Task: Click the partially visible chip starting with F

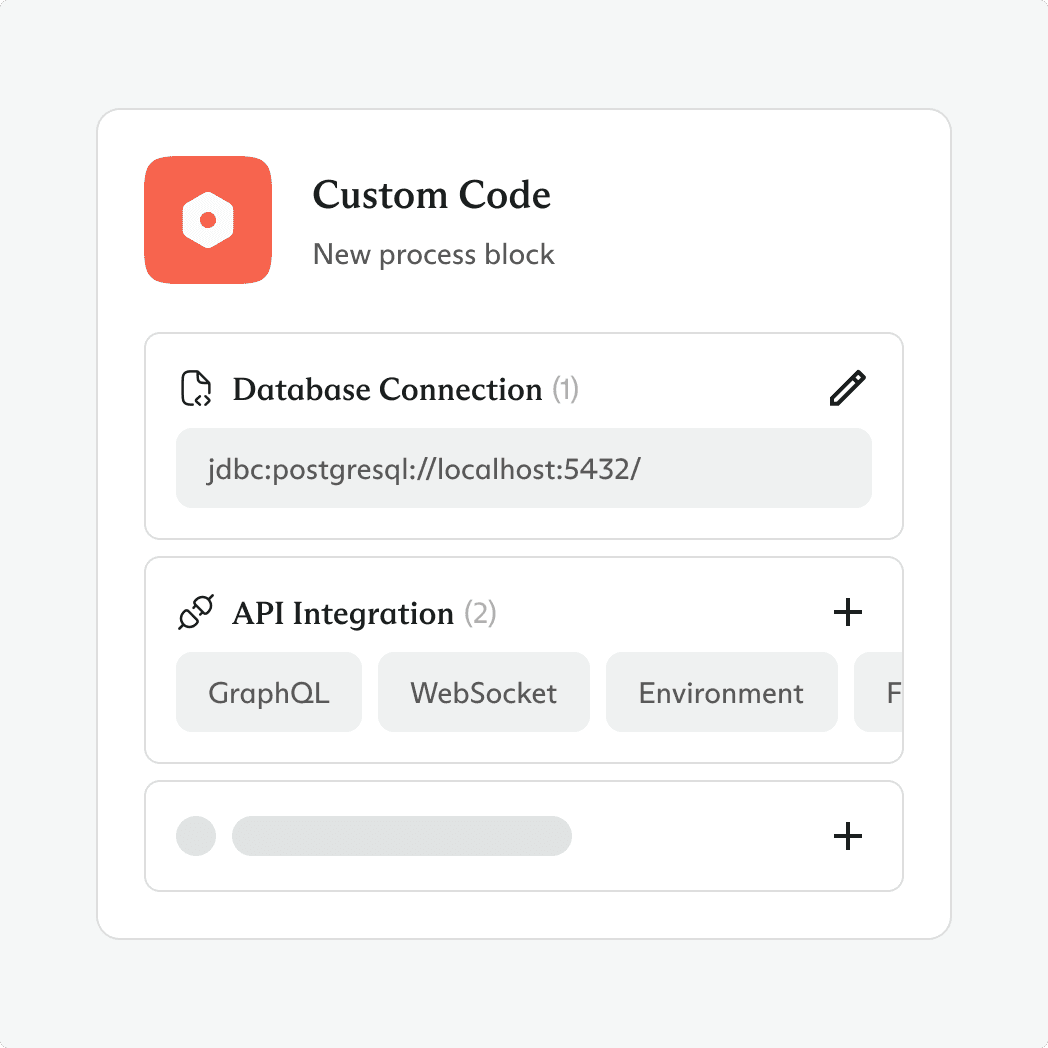Action: tap(882, 693)
